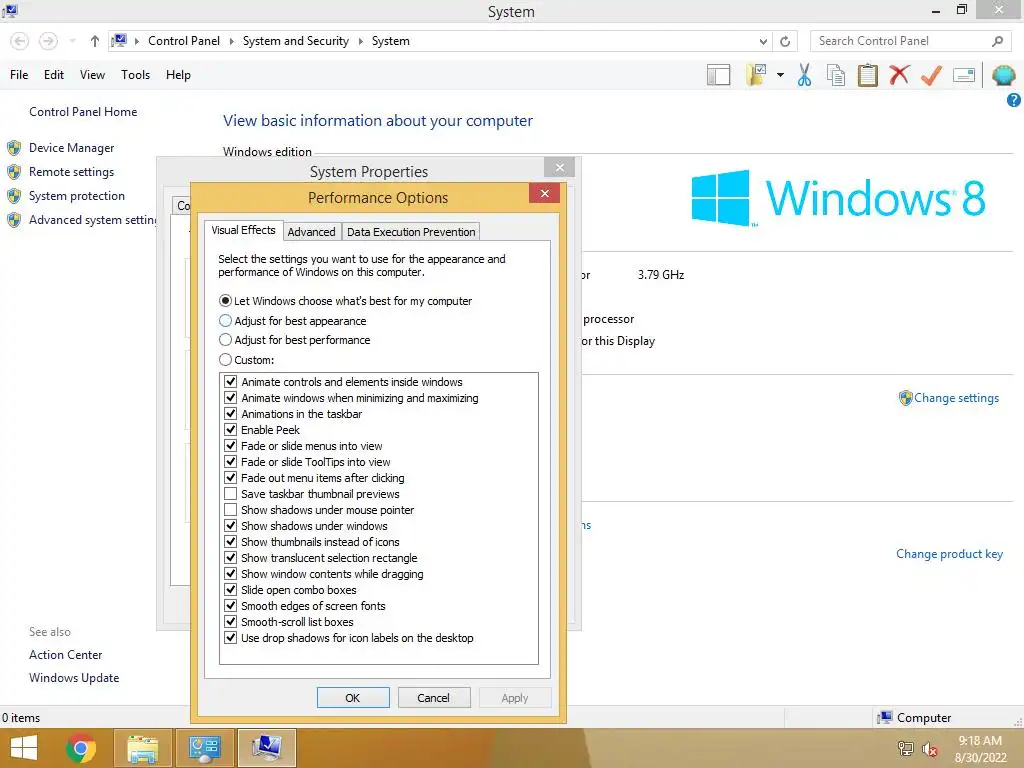1024x768 pixels.
Task: Click the Forward navigation arrow
Action: [48, 41]
